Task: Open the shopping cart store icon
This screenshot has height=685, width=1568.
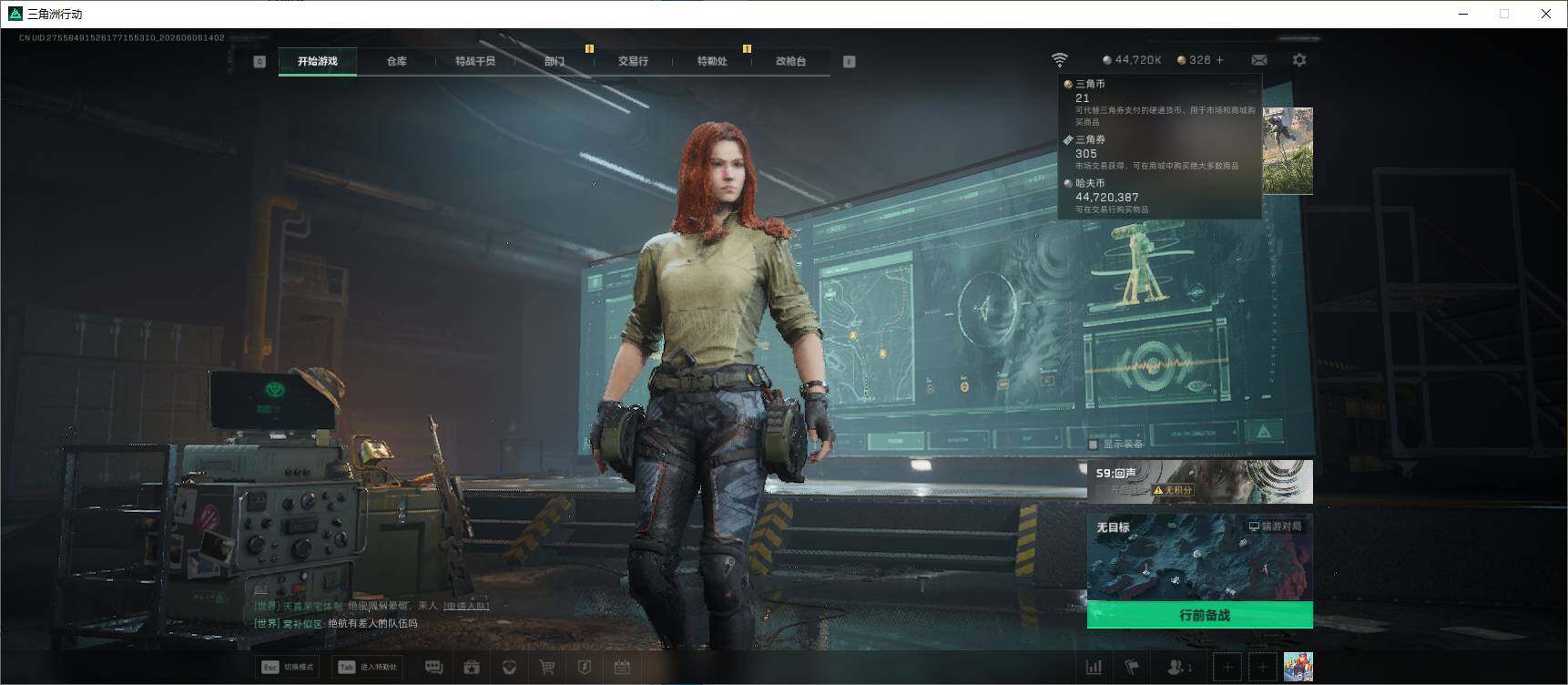Action: [547, 668]
